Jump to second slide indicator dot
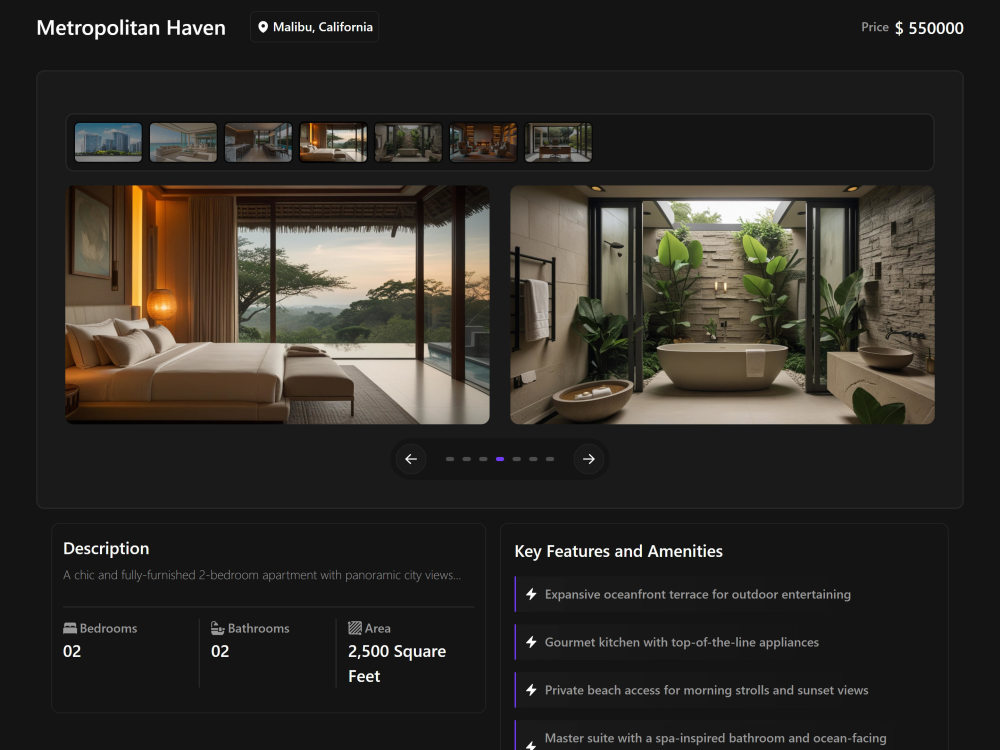 tap(467, 459)
